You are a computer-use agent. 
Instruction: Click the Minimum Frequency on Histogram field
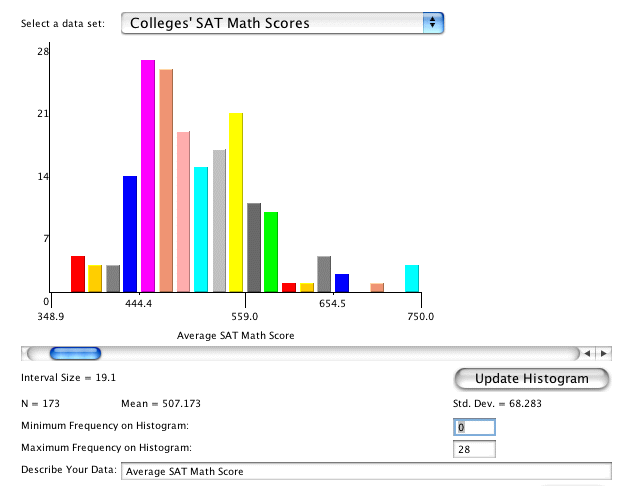coord(474,427)
